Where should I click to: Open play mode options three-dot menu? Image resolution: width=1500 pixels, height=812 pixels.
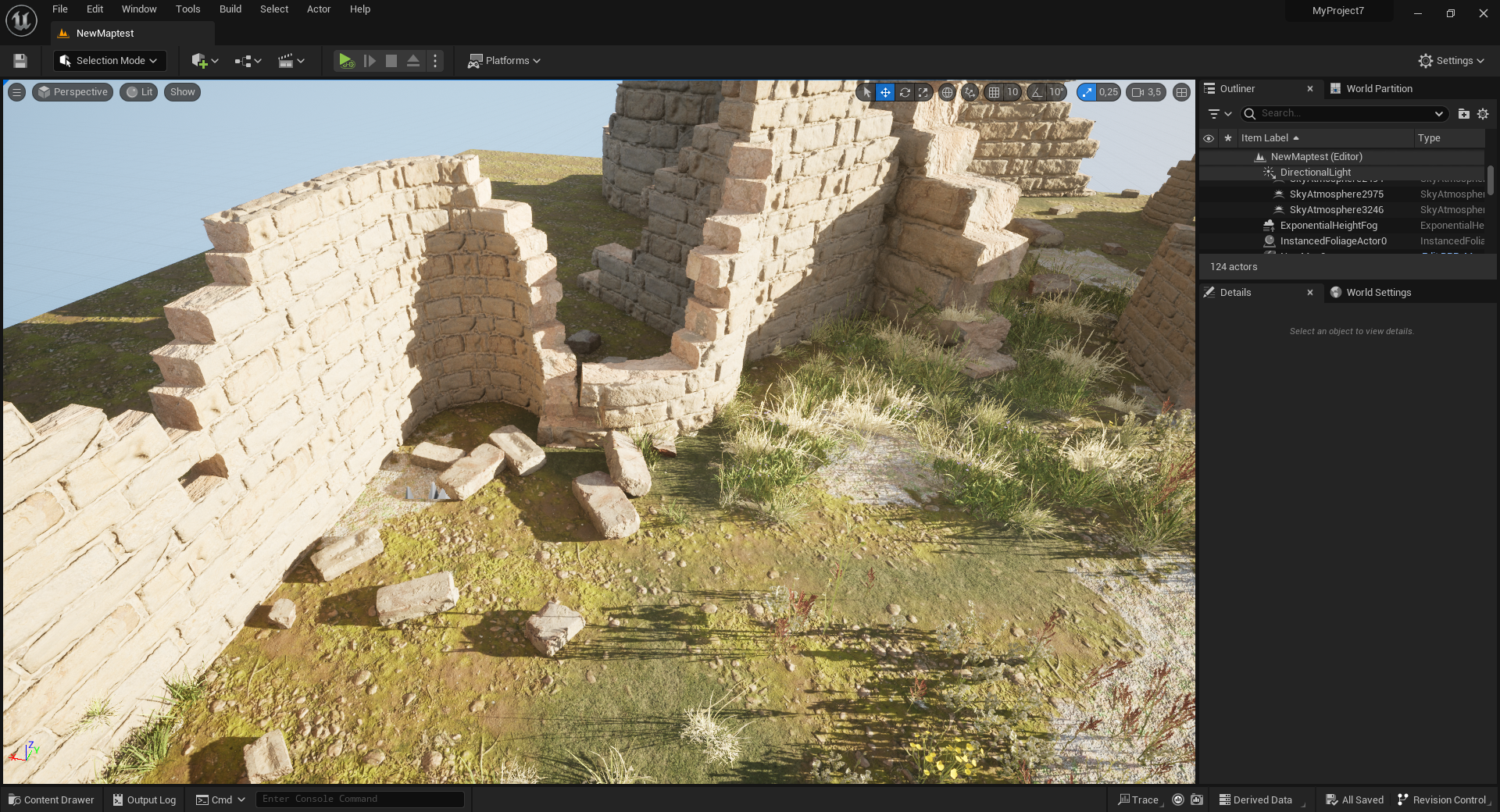click(435, 61)
